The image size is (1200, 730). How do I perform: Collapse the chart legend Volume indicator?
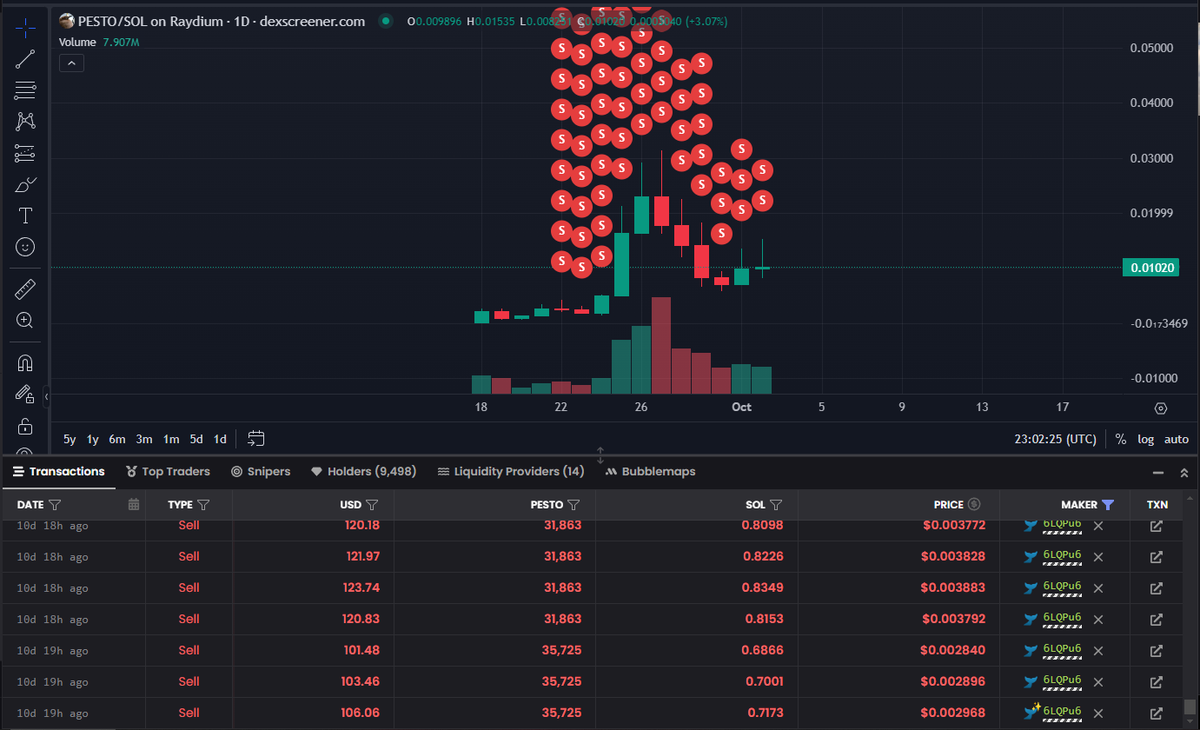[x=71, y=63]
